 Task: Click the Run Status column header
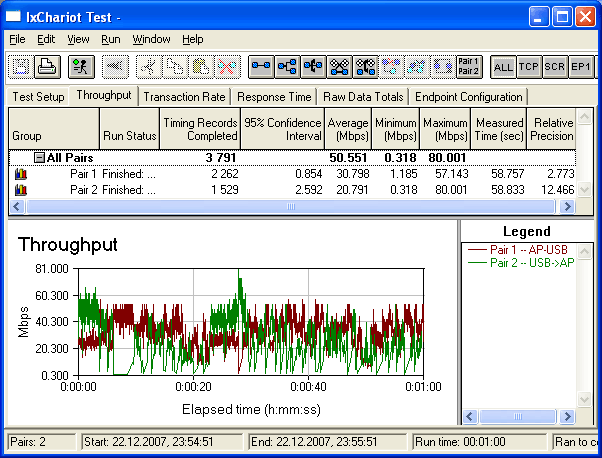coord(129,129)
